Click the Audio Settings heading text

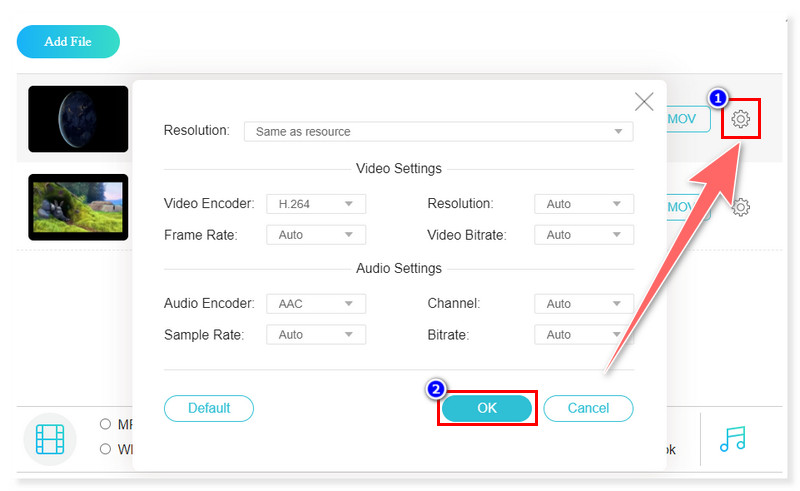click(x=398, y=268)
